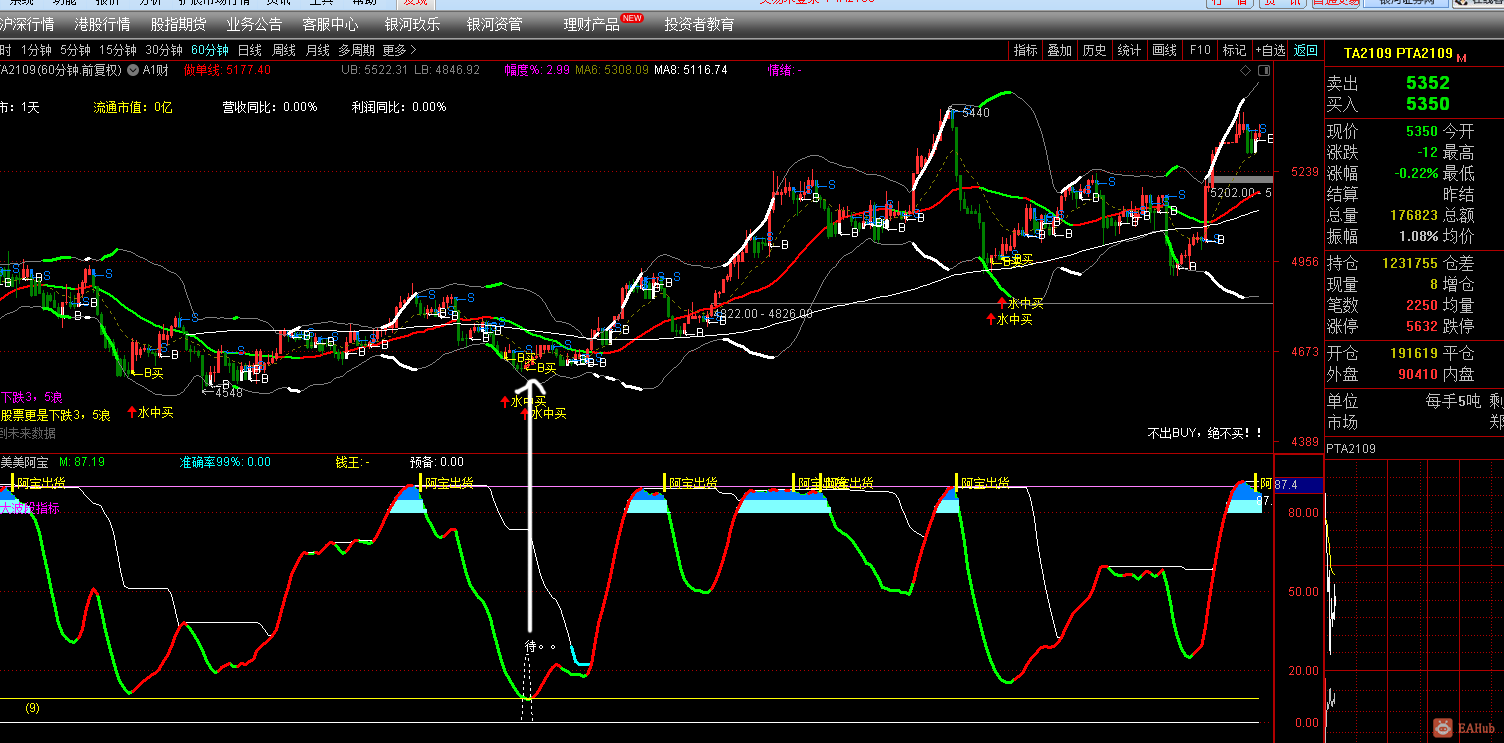1504x743 pixels.
Task: Open the 业务公告 tab
Action: click(254, 24)
